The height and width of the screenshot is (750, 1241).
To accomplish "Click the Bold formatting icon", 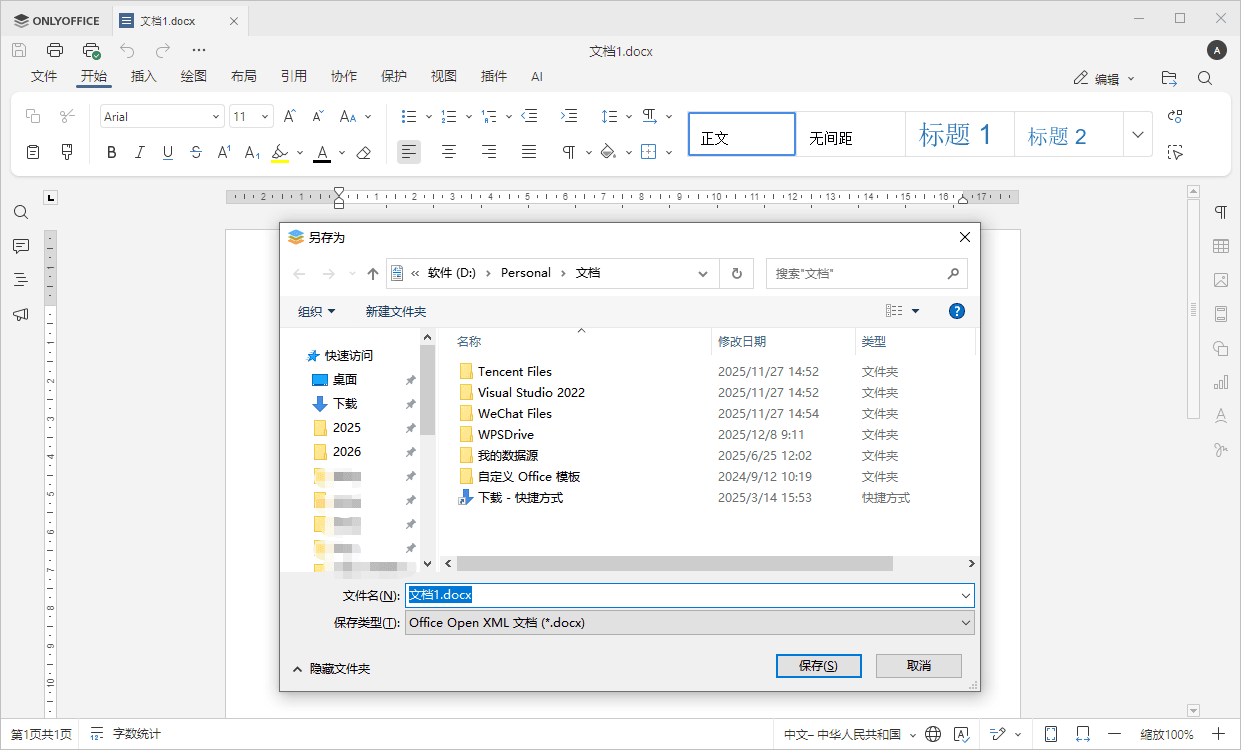I will (x=112, y=153).
